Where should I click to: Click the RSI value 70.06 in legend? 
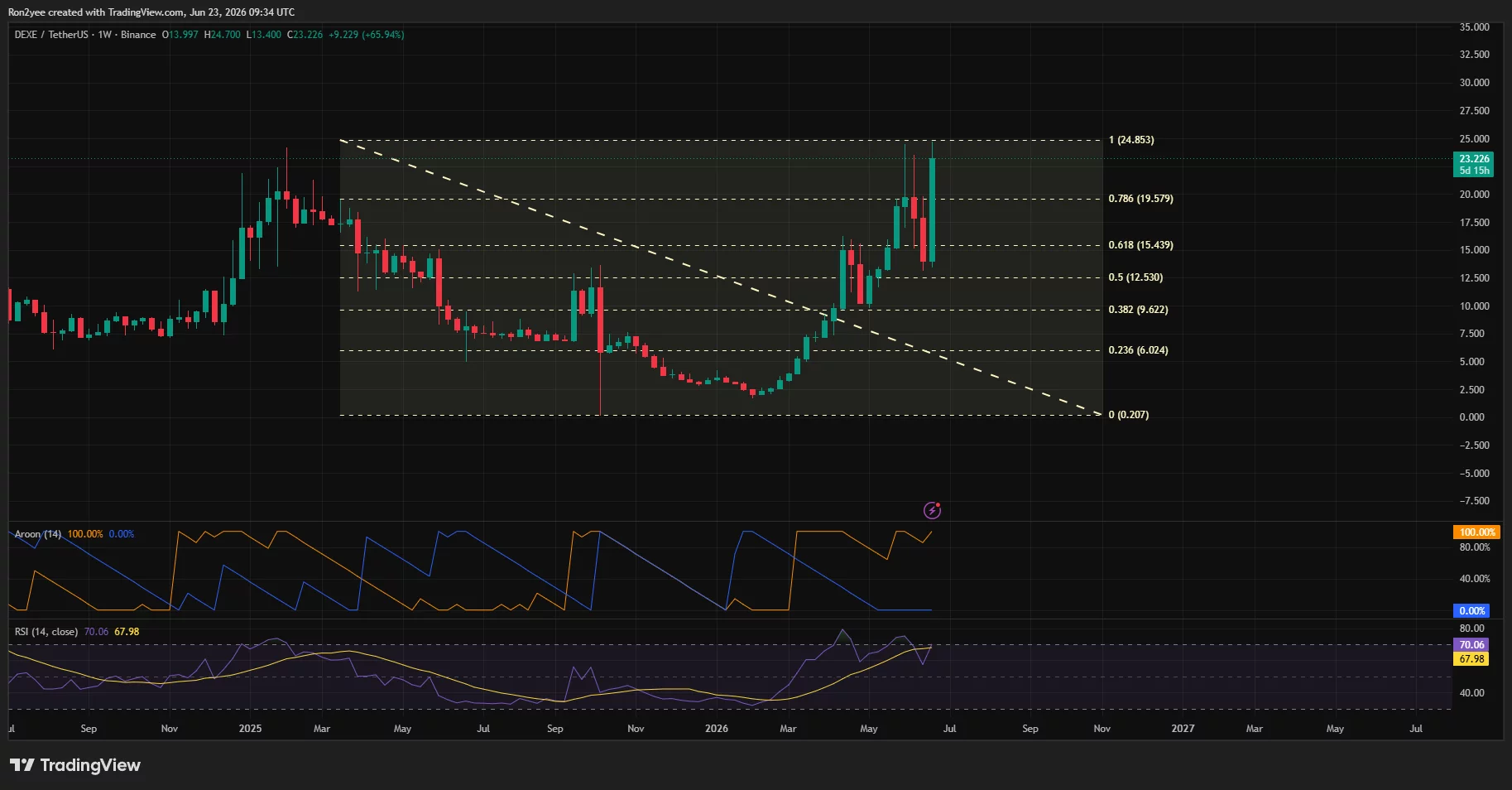(96, 632)
